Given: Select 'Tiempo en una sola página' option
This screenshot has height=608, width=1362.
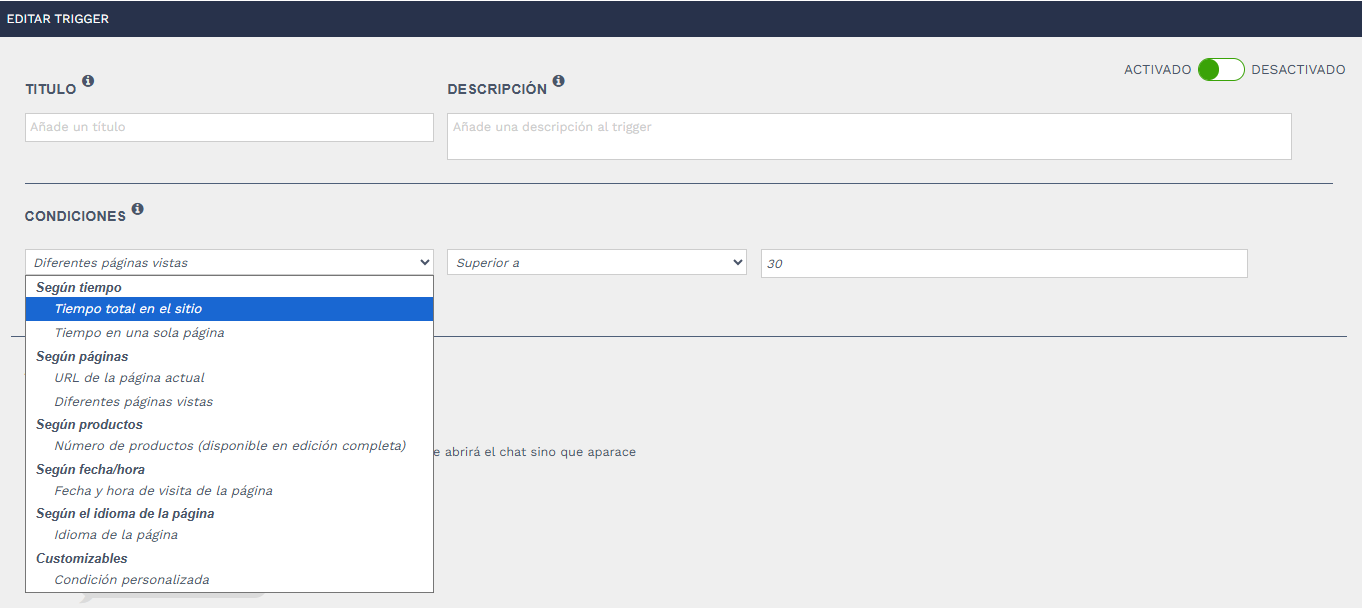Looking at the screenshot, I should tap(139, 332).
